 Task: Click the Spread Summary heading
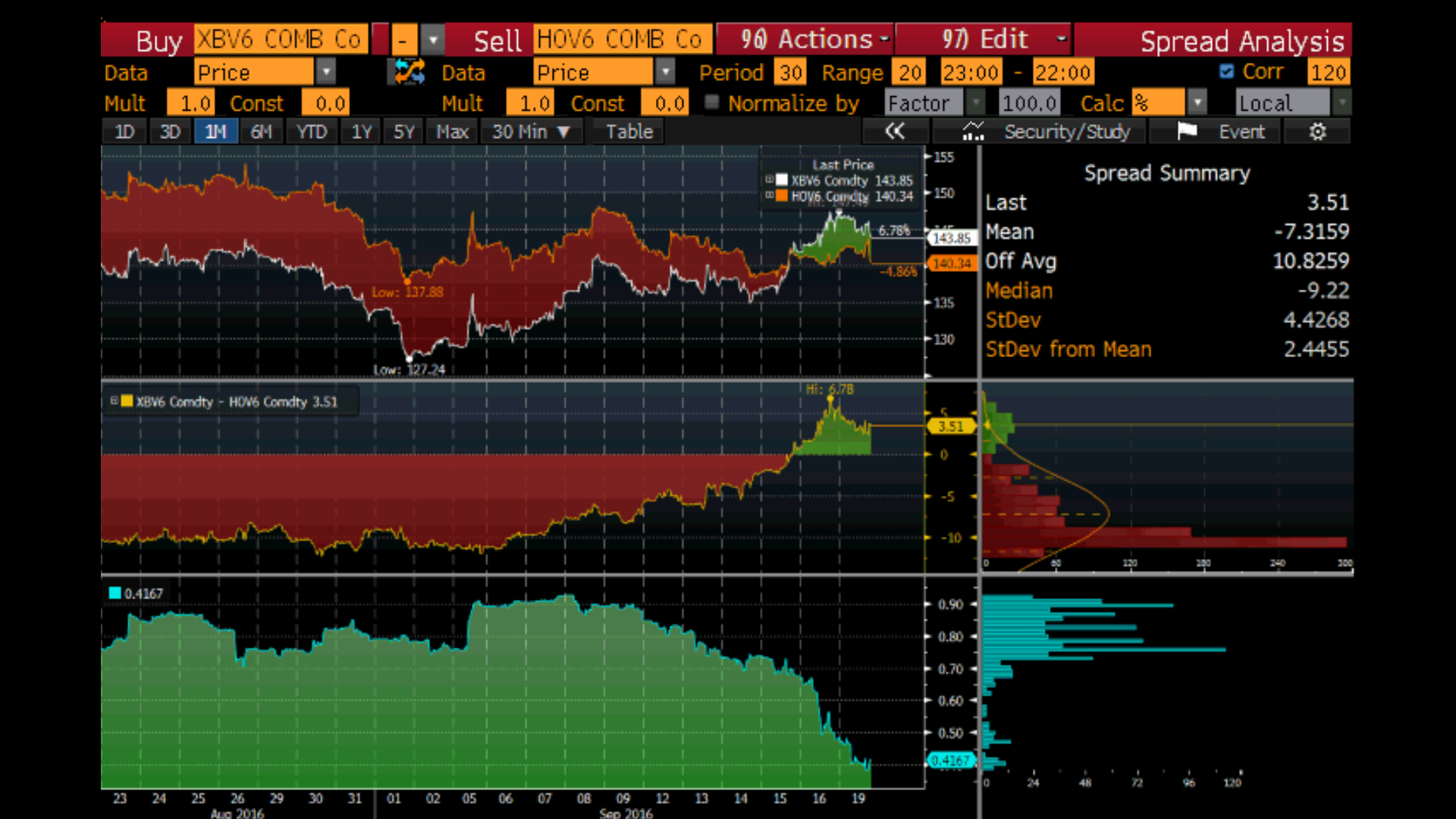click(x=1166, y=173)
